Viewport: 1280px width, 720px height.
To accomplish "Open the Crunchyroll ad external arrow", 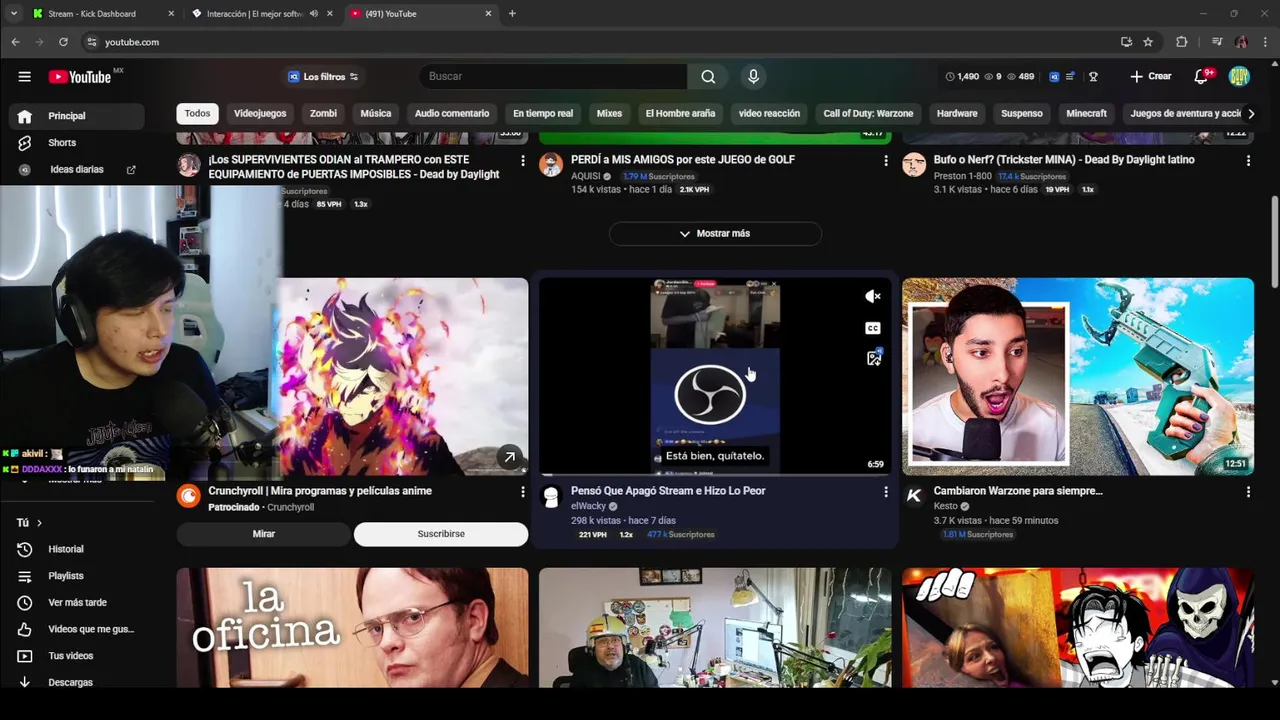I will (x=510, y=457).
